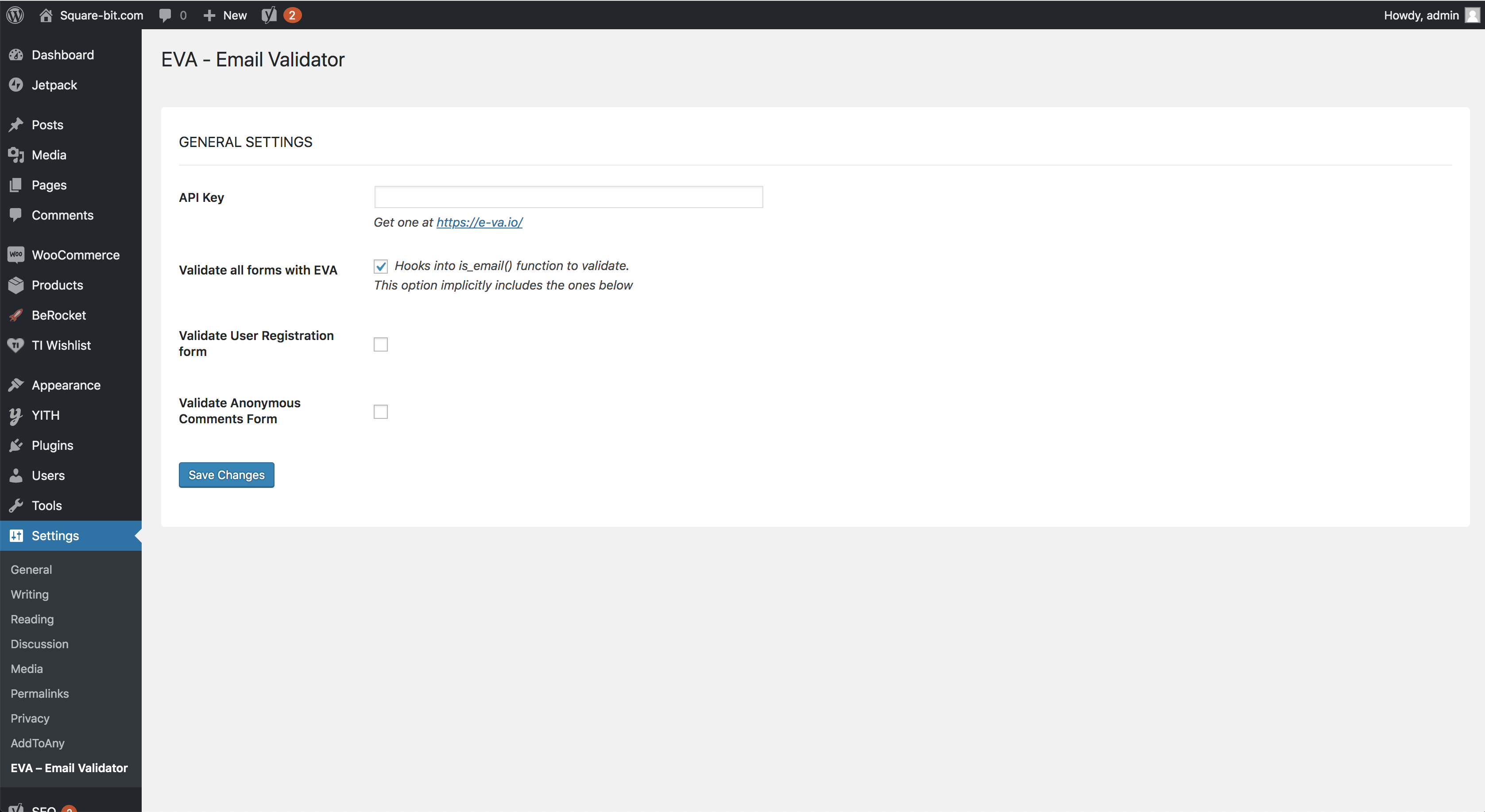Click the Pages icon in sidebar
This screenshot has width=1485, height=812.
(16, 185)
